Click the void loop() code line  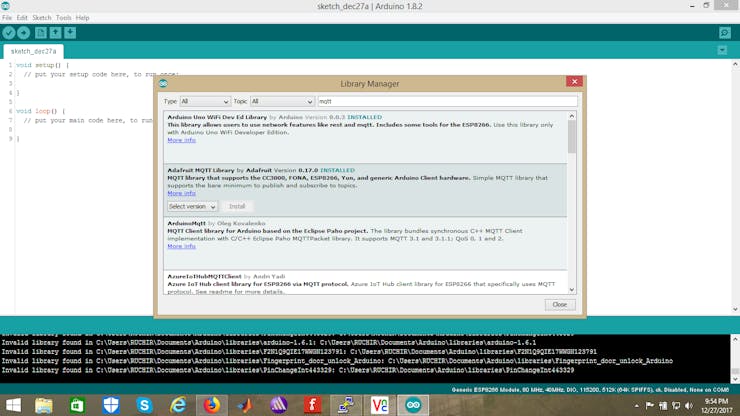(x=41, y=111)
